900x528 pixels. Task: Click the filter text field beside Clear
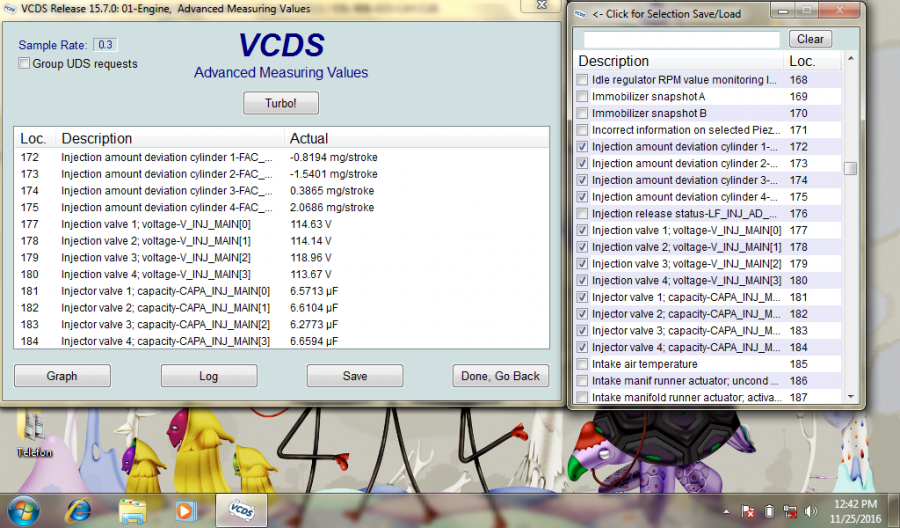(681, 39)
